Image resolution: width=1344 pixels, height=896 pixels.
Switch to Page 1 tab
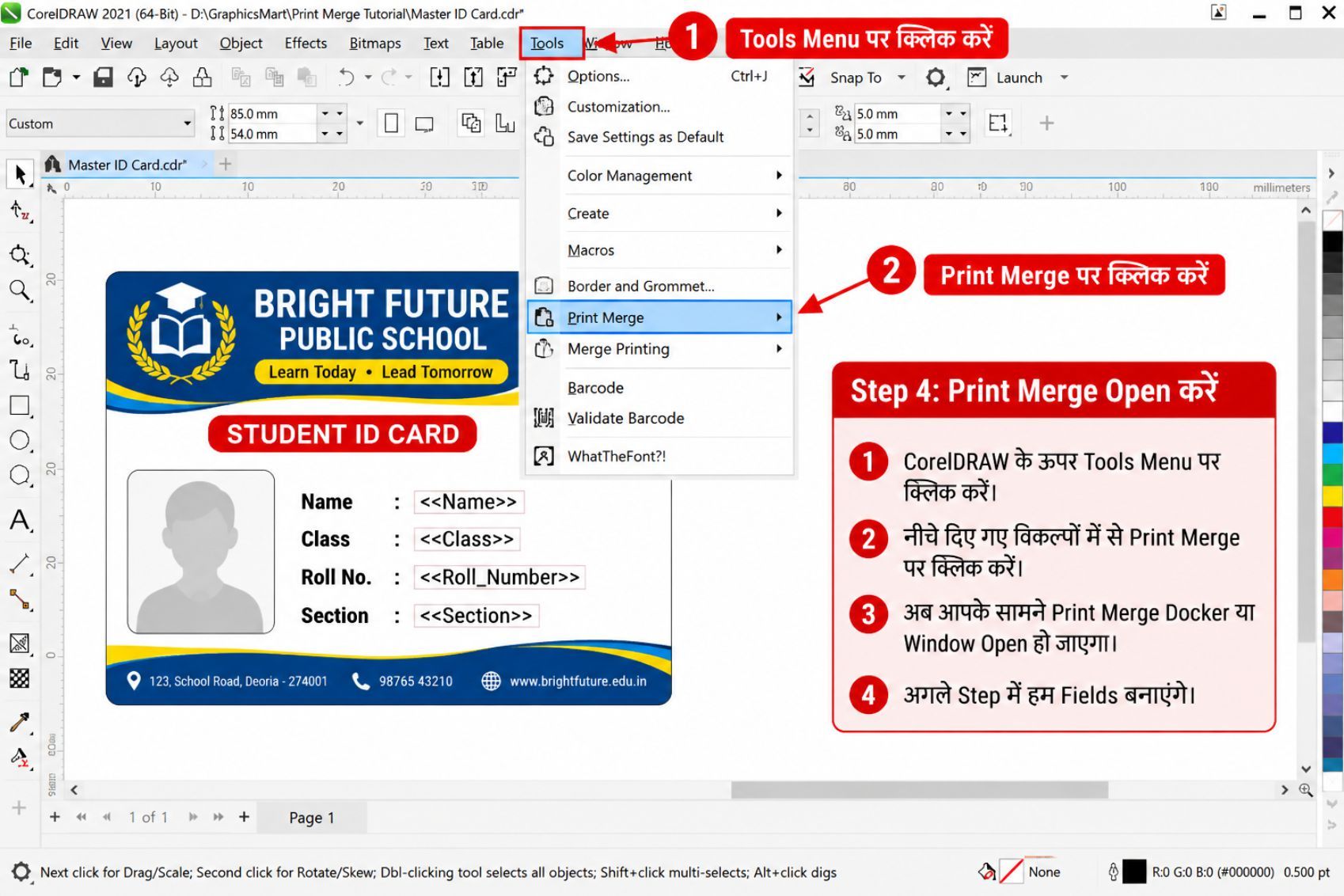pos(312,818)
